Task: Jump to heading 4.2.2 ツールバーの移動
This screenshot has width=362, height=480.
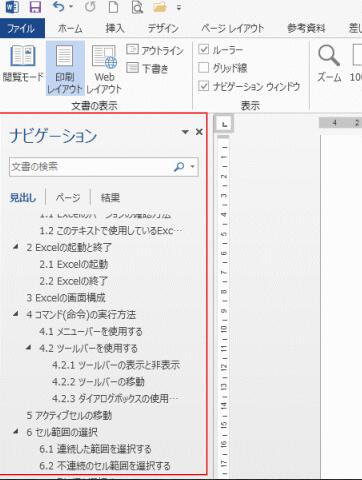Action: coord(98,382)
